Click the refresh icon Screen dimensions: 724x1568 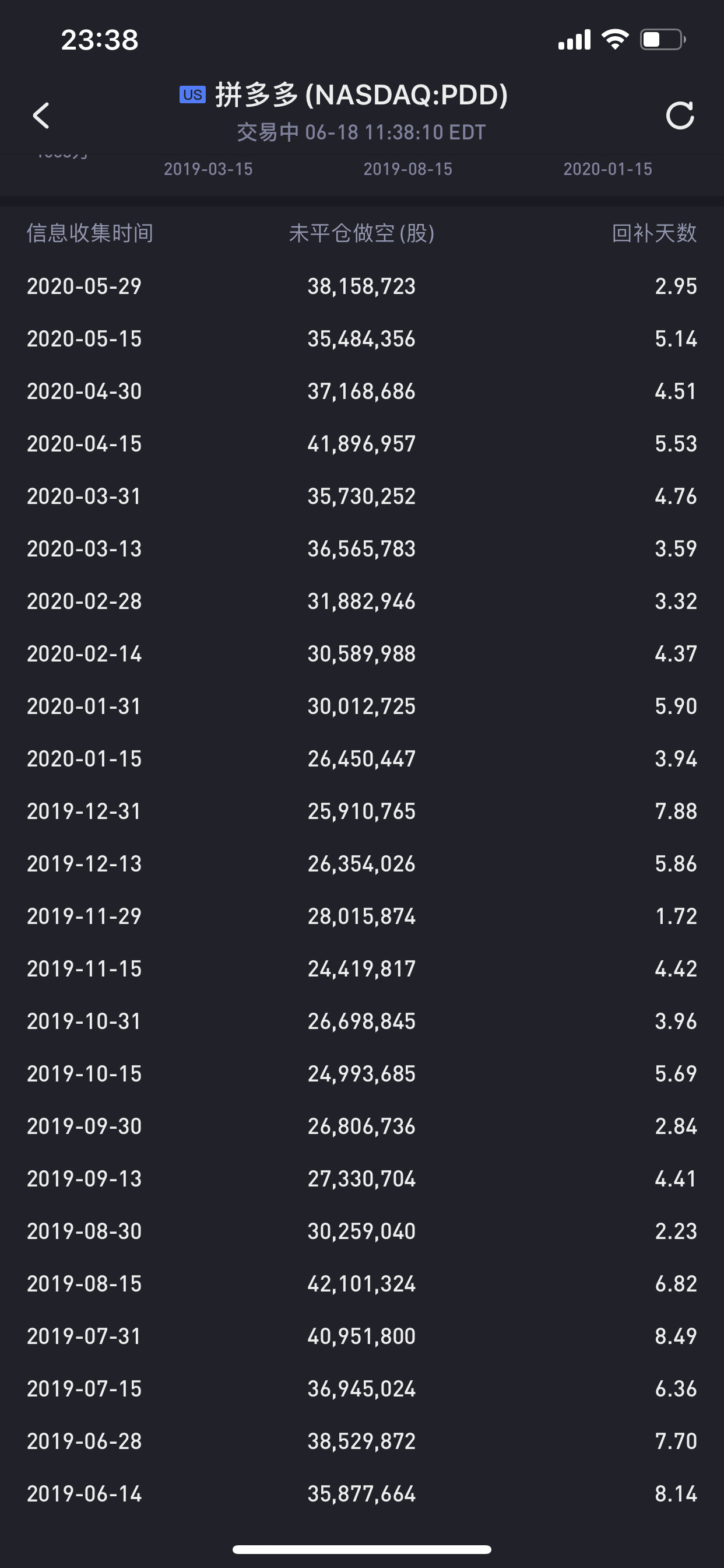point(680,115)
